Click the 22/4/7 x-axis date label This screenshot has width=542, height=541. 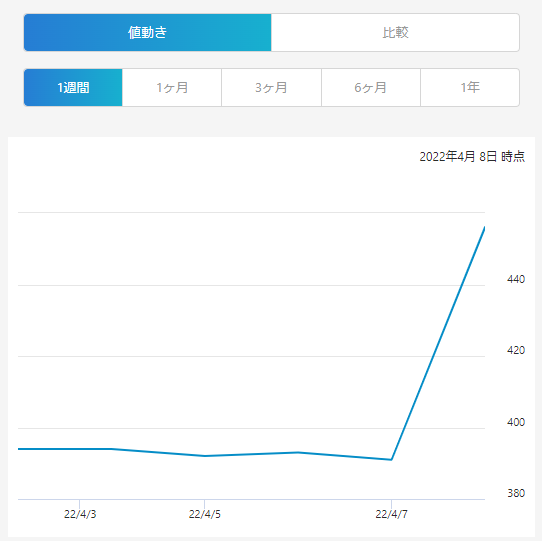click(391, 514)
